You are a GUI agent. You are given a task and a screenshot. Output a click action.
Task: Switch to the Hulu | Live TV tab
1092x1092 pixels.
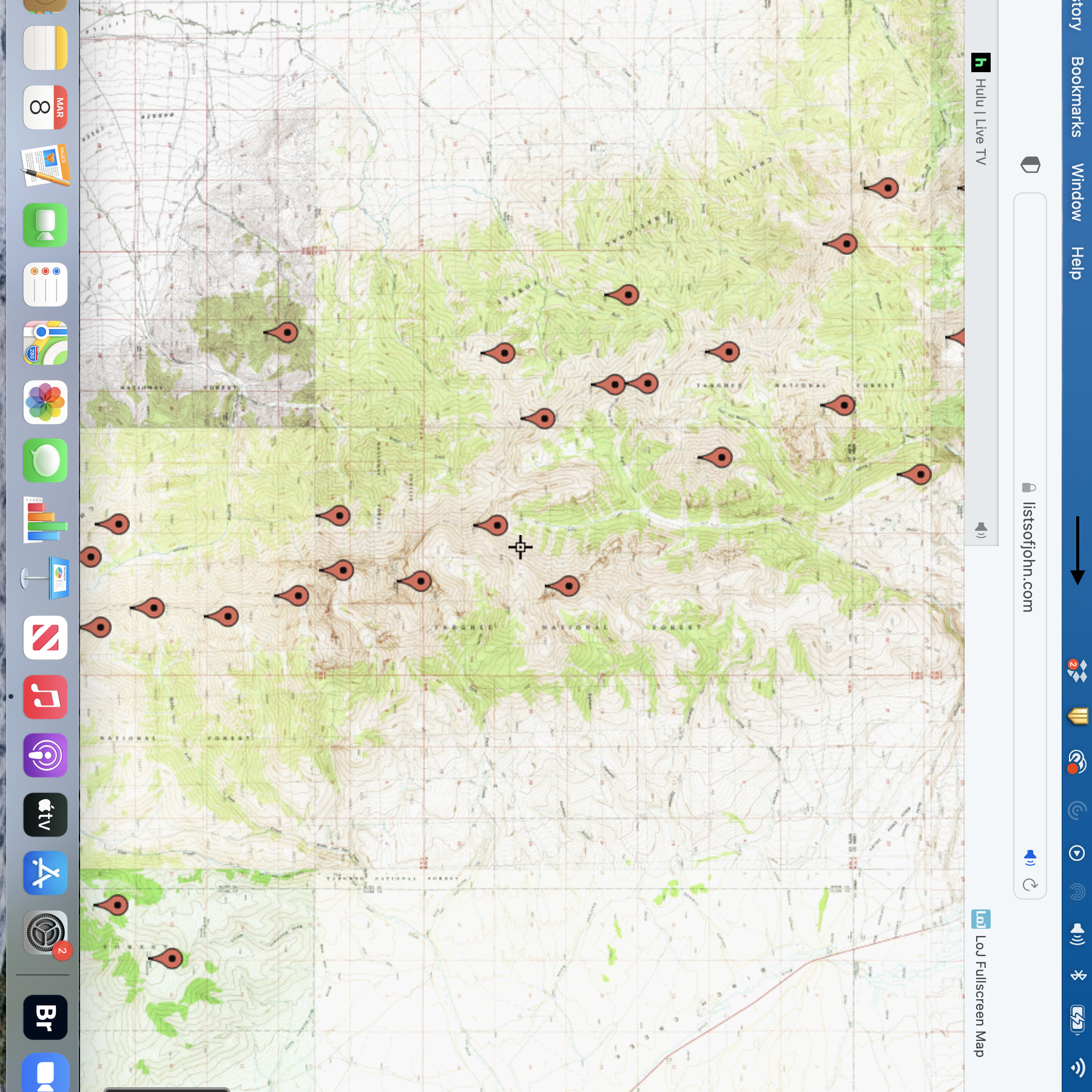[980, 121]
